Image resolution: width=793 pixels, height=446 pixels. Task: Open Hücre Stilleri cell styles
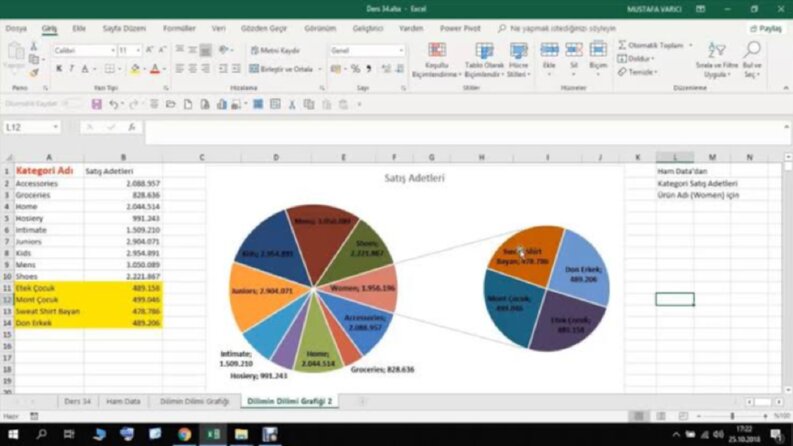click(518, 61)
